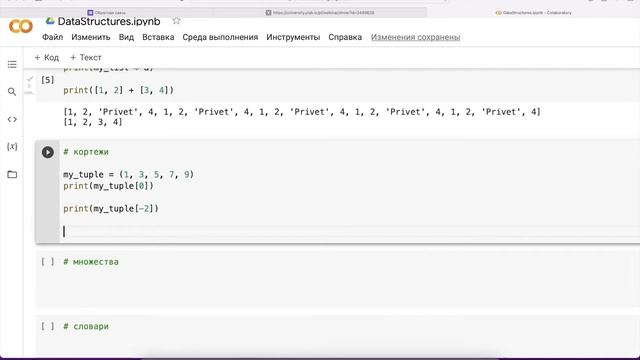Image resolution: width=640 pixels, height=360 pixels.
Task: Click the run bracket of the словари cell
Action: point(47,326)
